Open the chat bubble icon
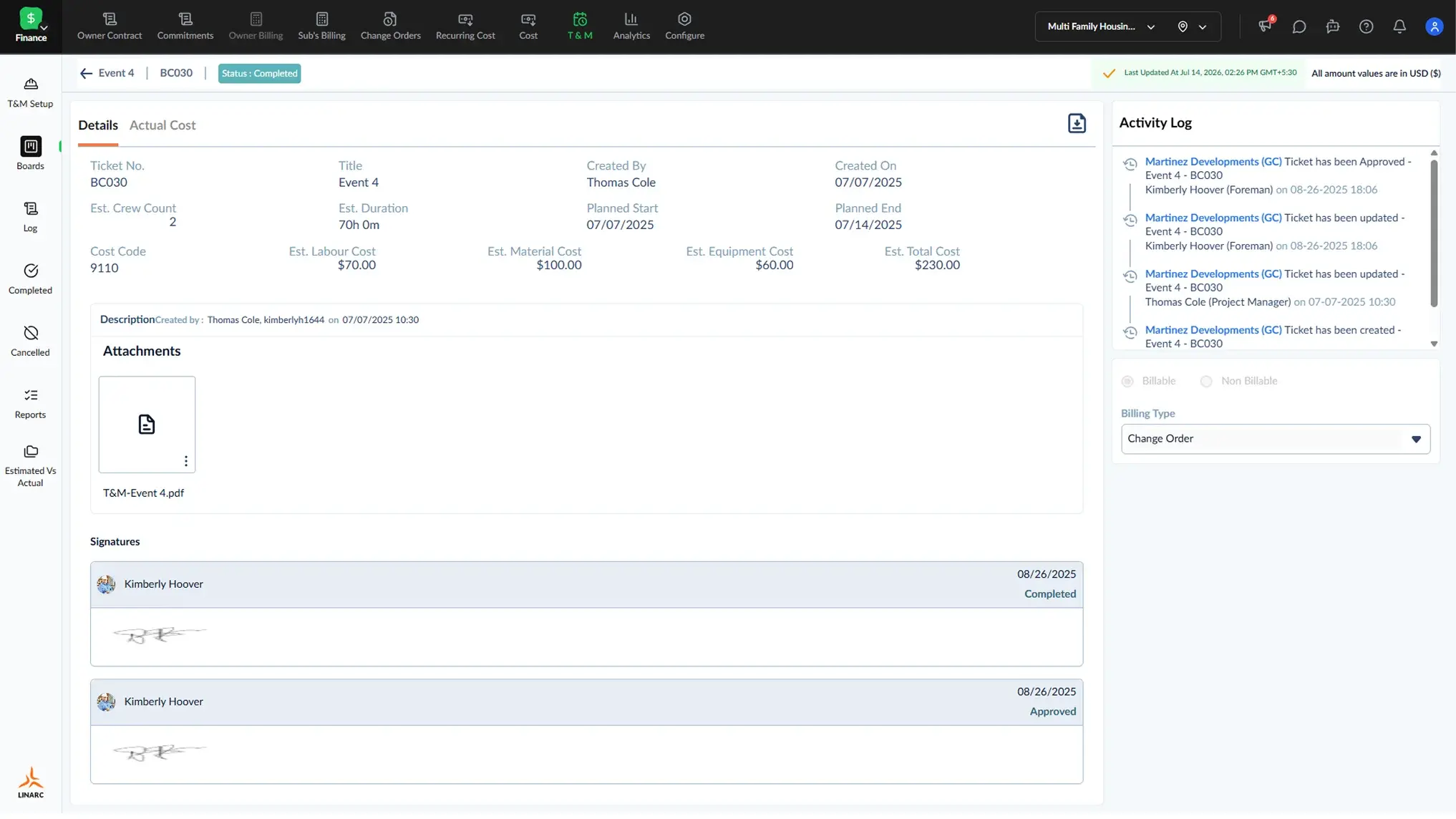 pos(1299,26)
